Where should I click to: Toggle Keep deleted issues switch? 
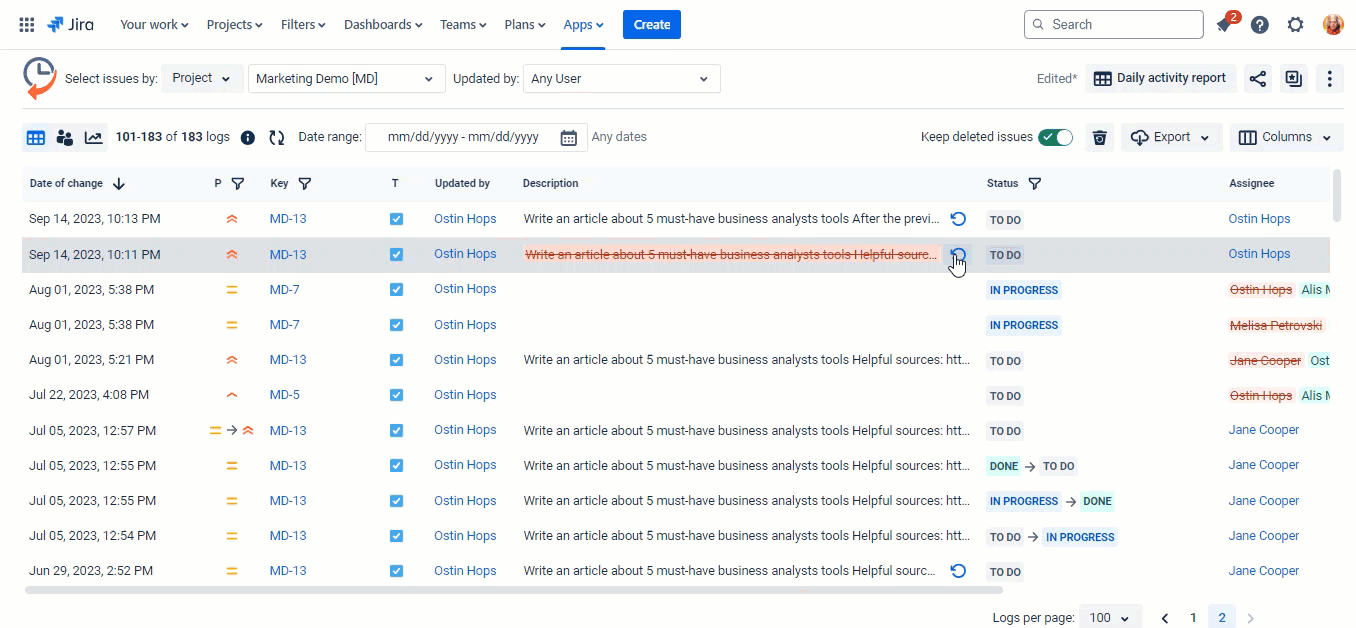pos(1055,138)
